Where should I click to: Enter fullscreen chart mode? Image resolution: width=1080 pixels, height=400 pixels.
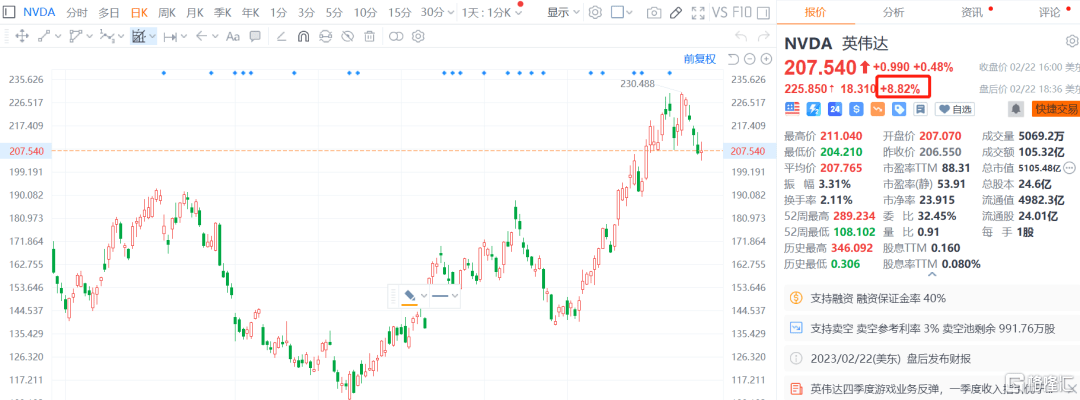point(698,12)
